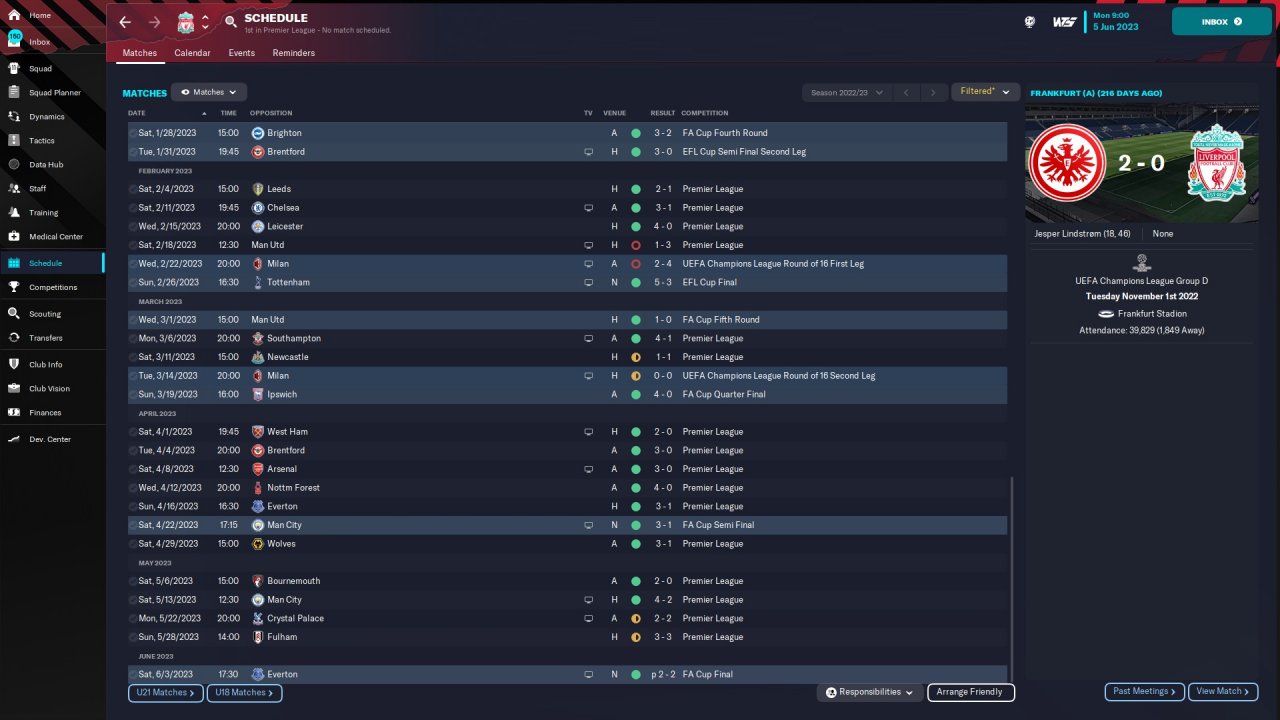Select Schedule in the sidebar
Screen dimensions: 1280x720
click(x=53, y=263)
